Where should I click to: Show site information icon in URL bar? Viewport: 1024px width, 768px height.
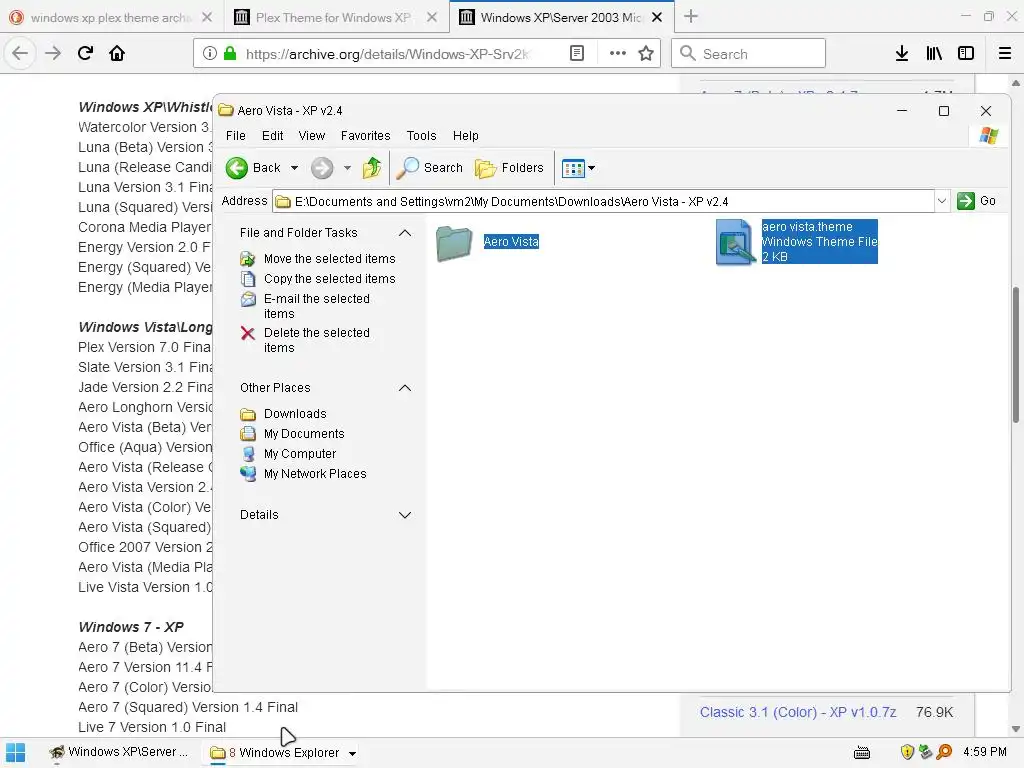point(209,54)
